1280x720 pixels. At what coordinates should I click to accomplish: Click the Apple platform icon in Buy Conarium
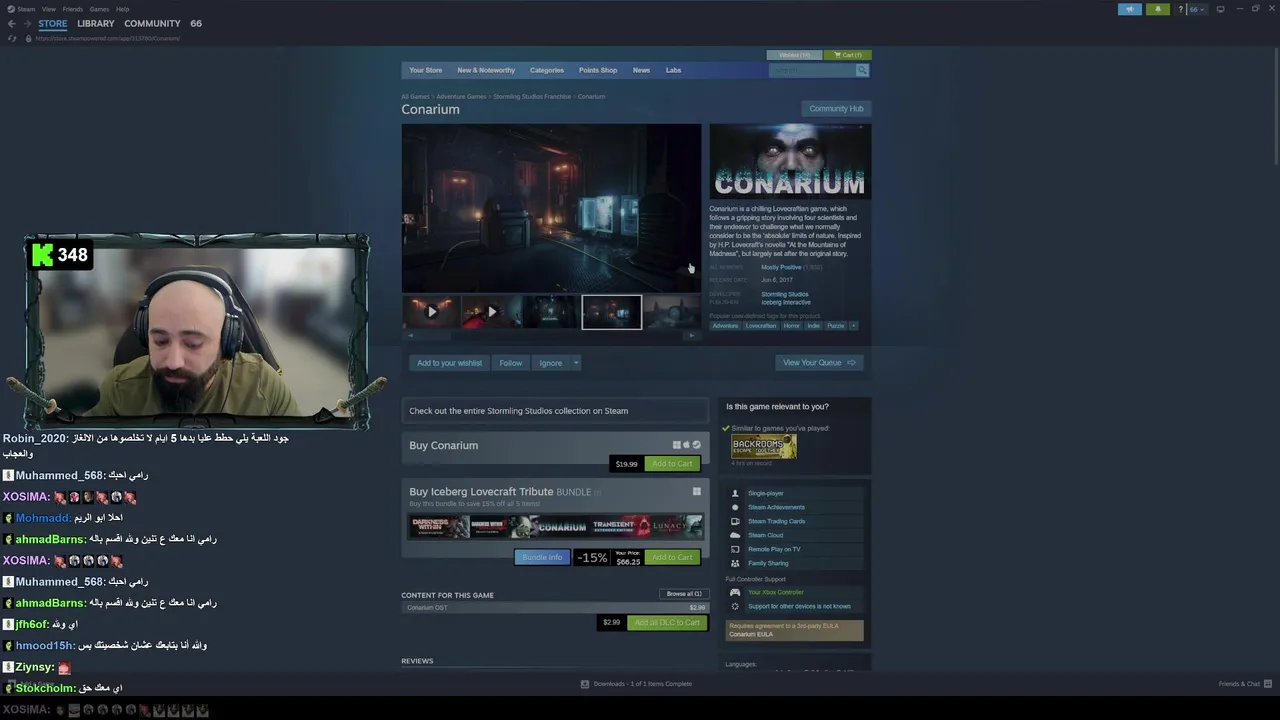[x=687, y=445]
